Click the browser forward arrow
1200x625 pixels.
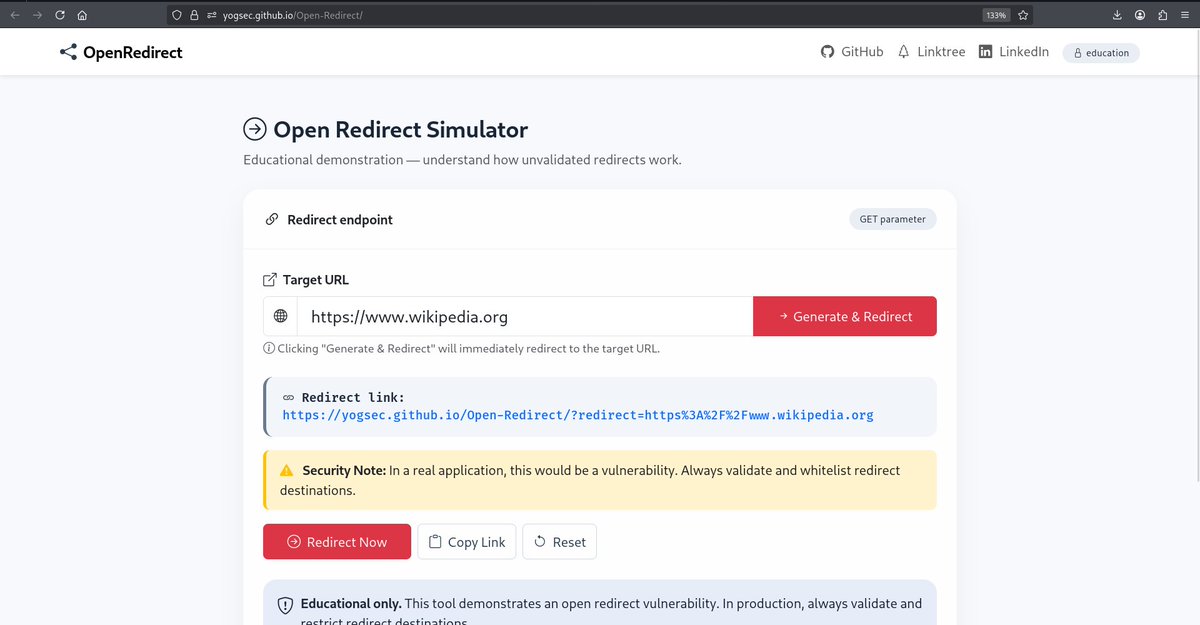pyautogui.click(x=38, y=15)
